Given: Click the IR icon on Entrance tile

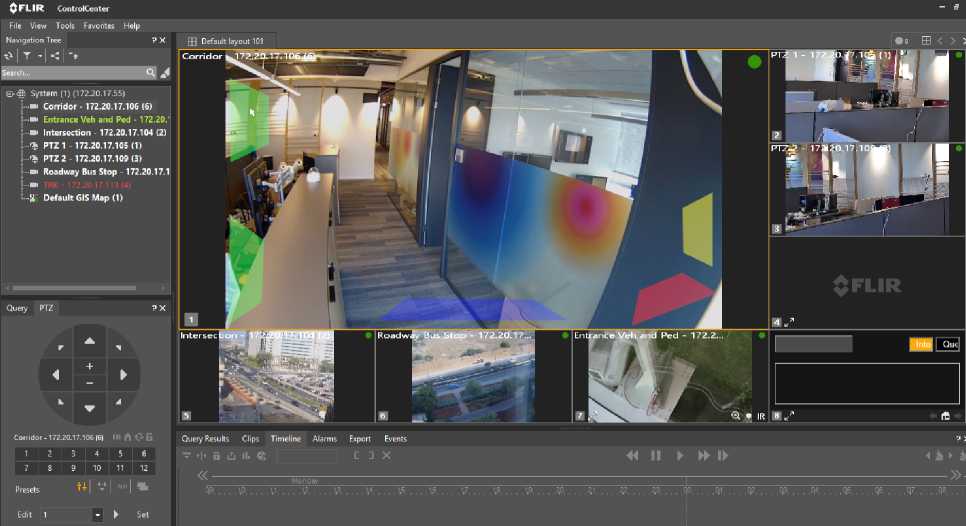Looking at the screenshot, I should coord(760,415).
